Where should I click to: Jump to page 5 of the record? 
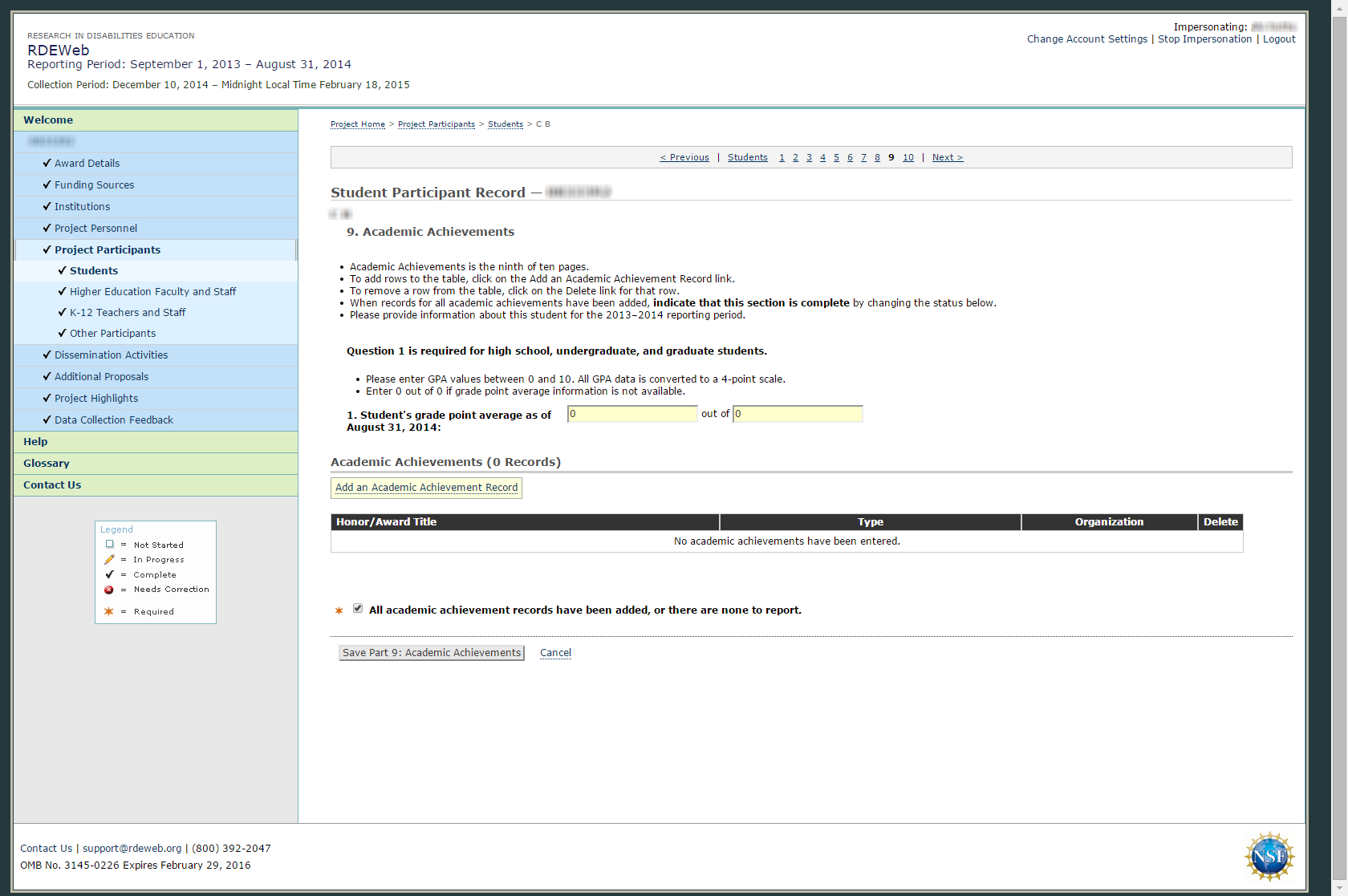(836, 157)
